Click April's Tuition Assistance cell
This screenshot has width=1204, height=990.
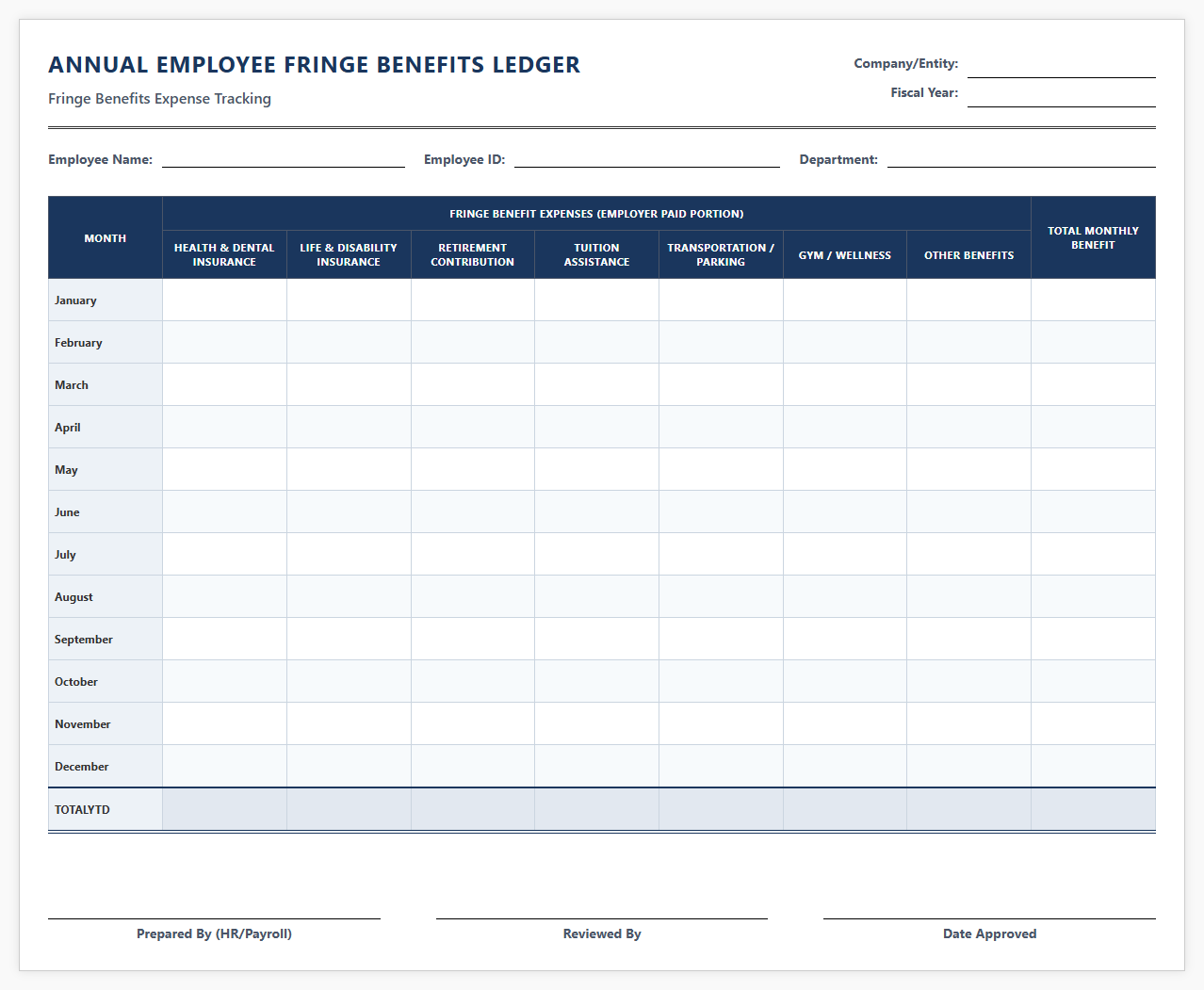click(x=596, y=427)
